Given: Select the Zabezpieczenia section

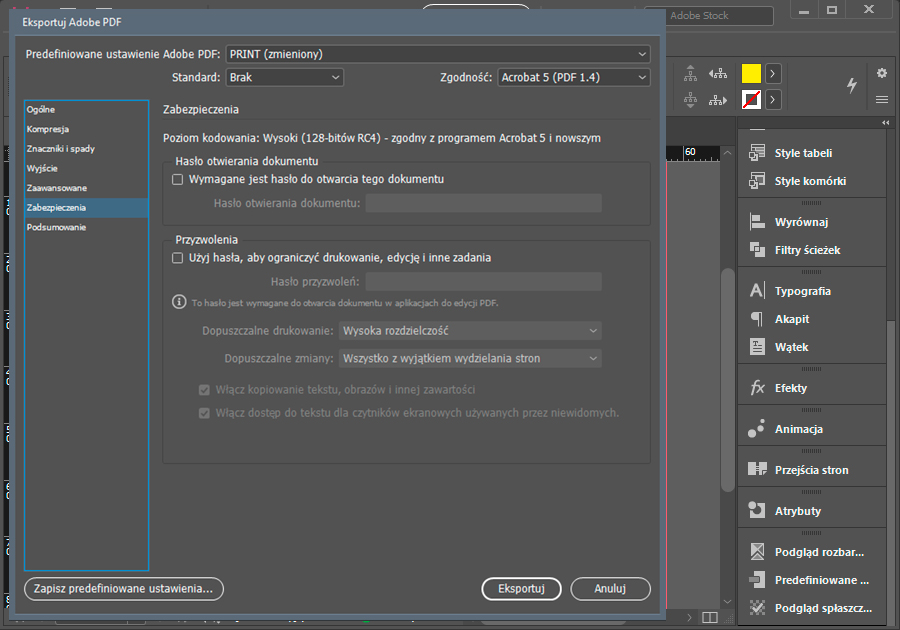Looking at the screenshot, I should (87, 208).
